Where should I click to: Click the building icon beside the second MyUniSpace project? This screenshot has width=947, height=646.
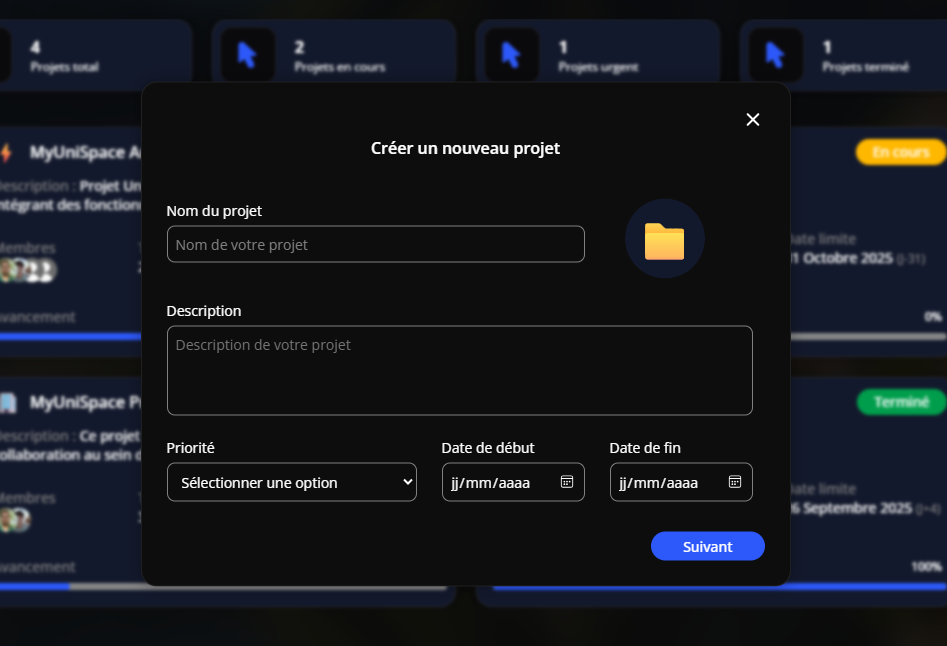[x=8, y=403]
